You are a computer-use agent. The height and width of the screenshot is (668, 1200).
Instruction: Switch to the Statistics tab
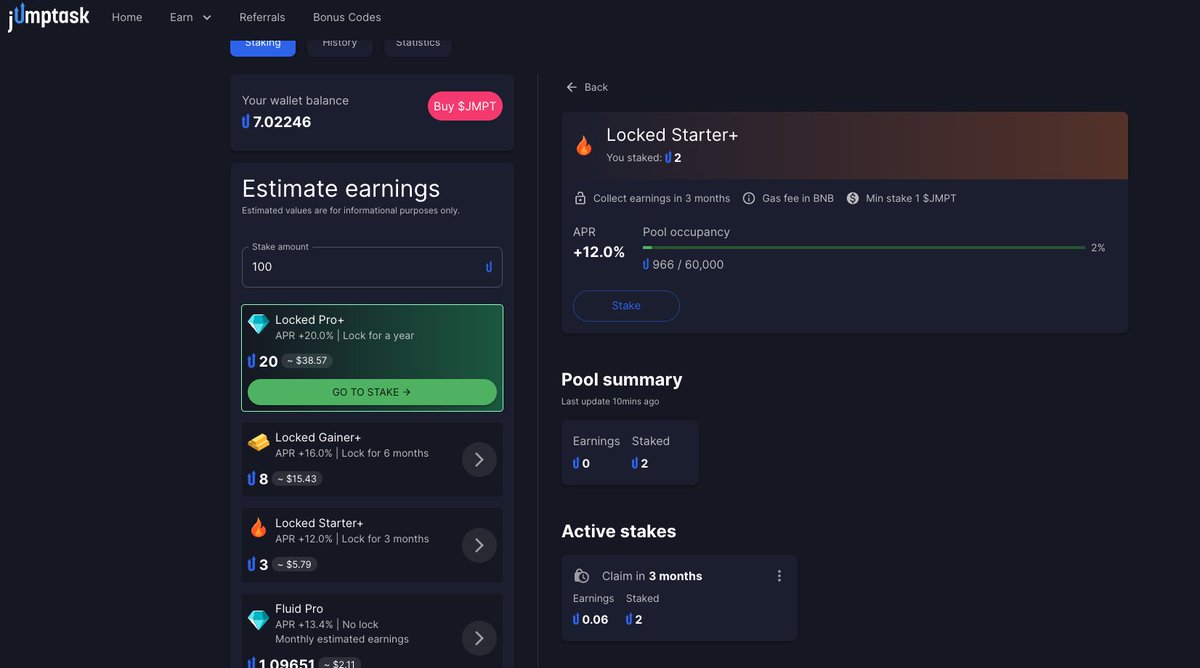(x=418, y=44)
